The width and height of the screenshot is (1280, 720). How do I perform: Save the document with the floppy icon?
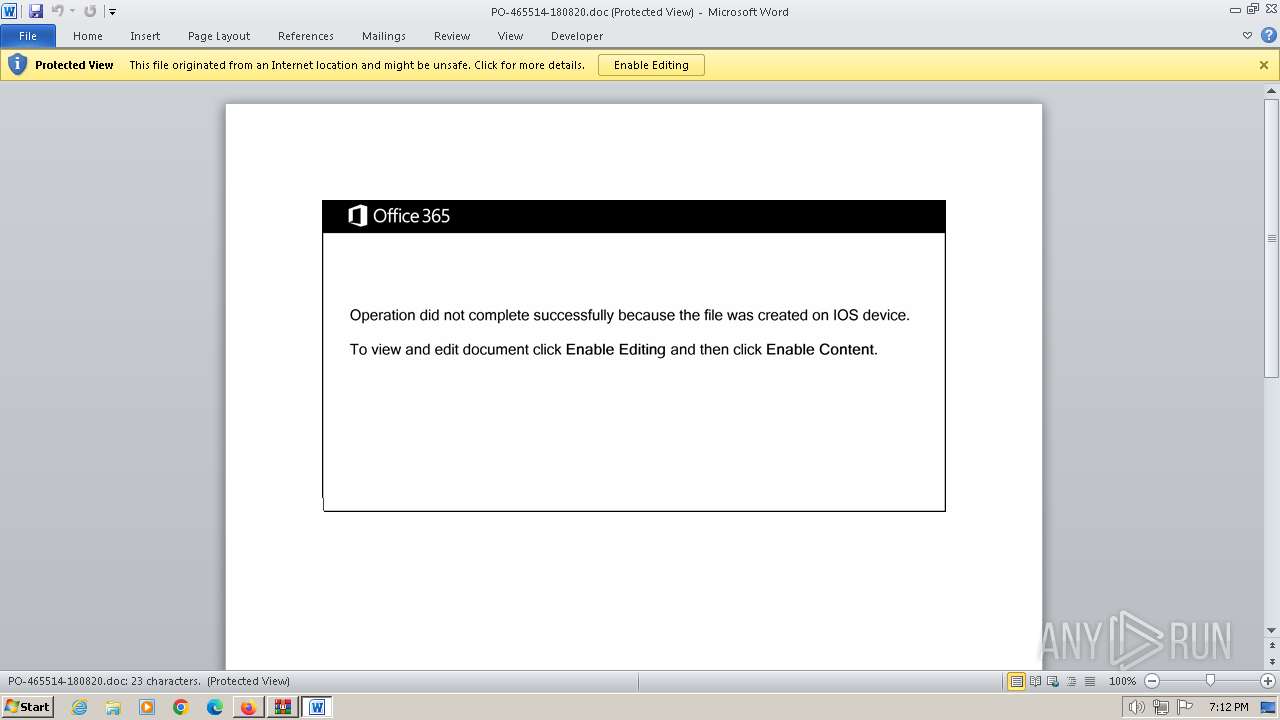pos(36,11)
